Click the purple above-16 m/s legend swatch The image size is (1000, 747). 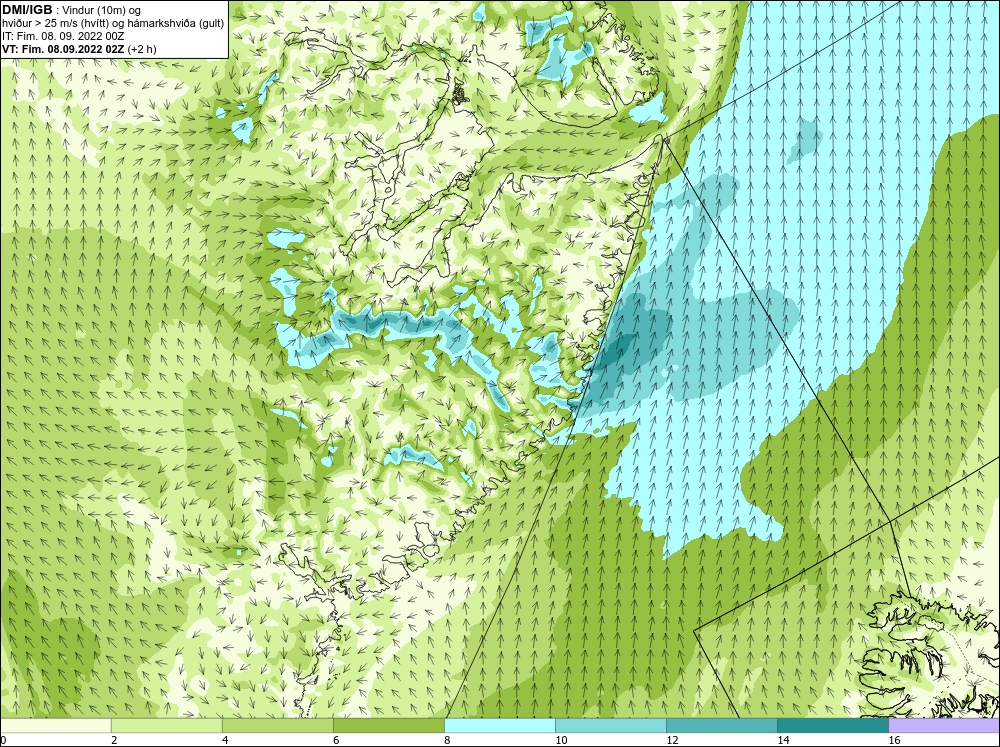tap(944, 726)
